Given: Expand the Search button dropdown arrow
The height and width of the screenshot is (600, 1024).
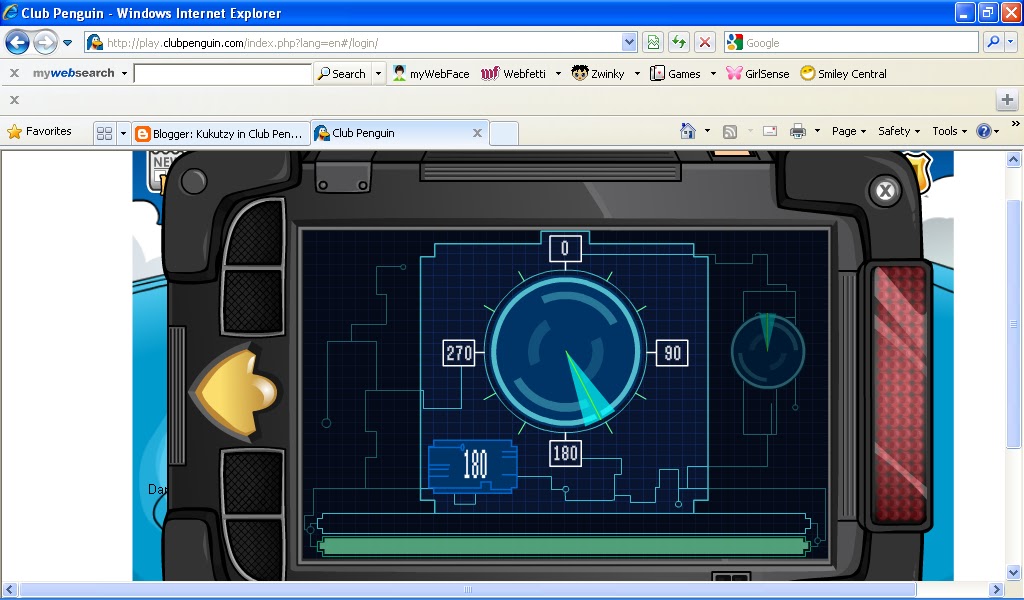Looking at the screenshot, I should [x=378, y=74].
